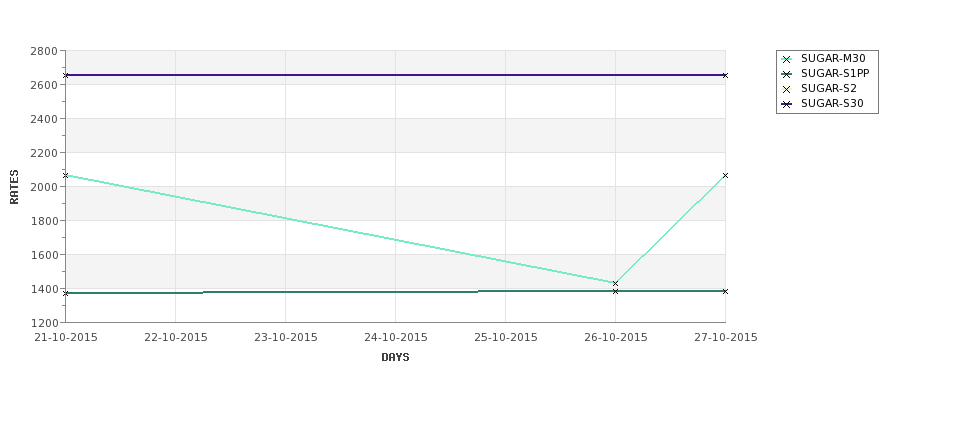The image size is (975, 429).
Task: Select SUGAR-M30 data point on 26-10-2015
Action: click(616, 284)
